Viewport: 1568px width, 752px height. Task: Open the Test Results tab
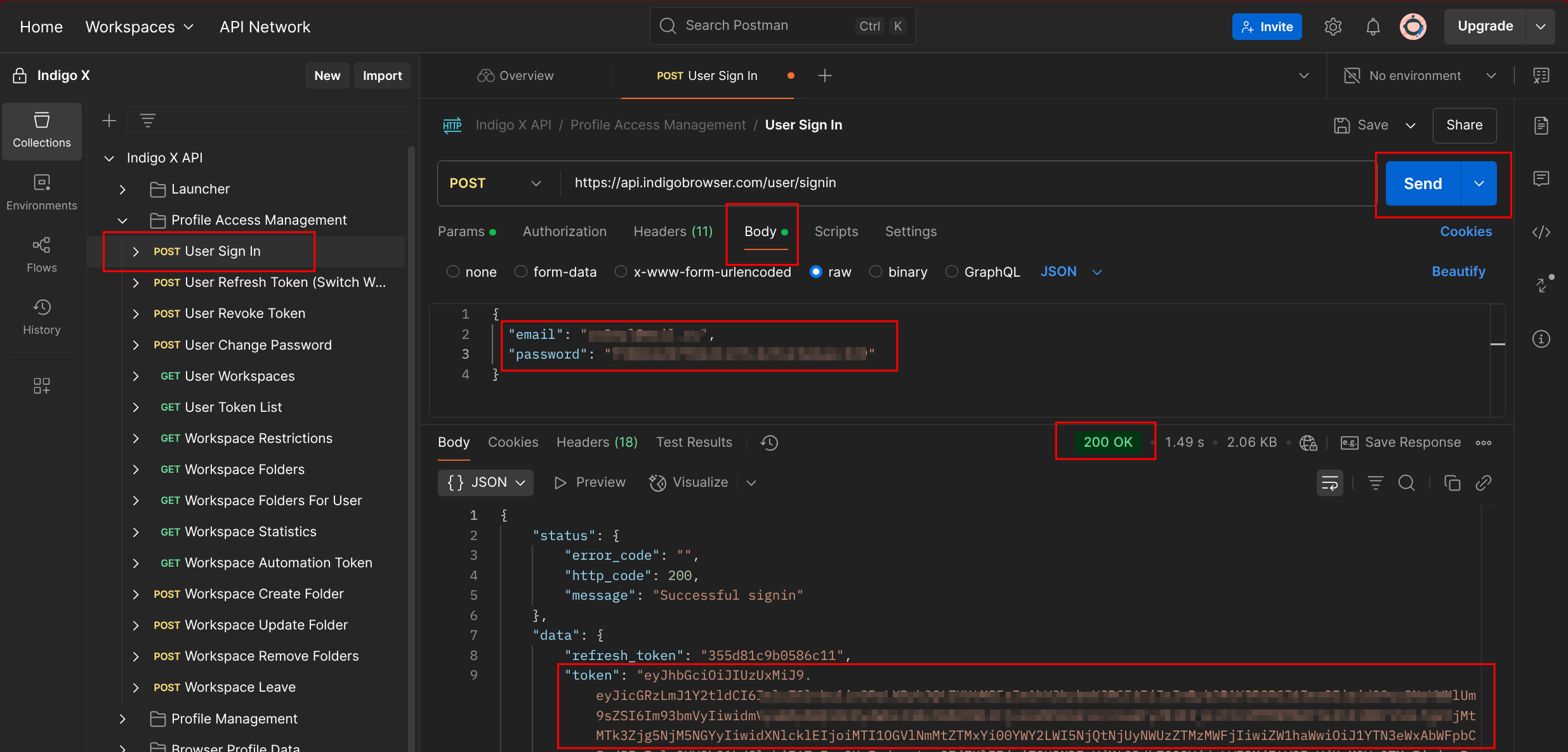[694, 442]
